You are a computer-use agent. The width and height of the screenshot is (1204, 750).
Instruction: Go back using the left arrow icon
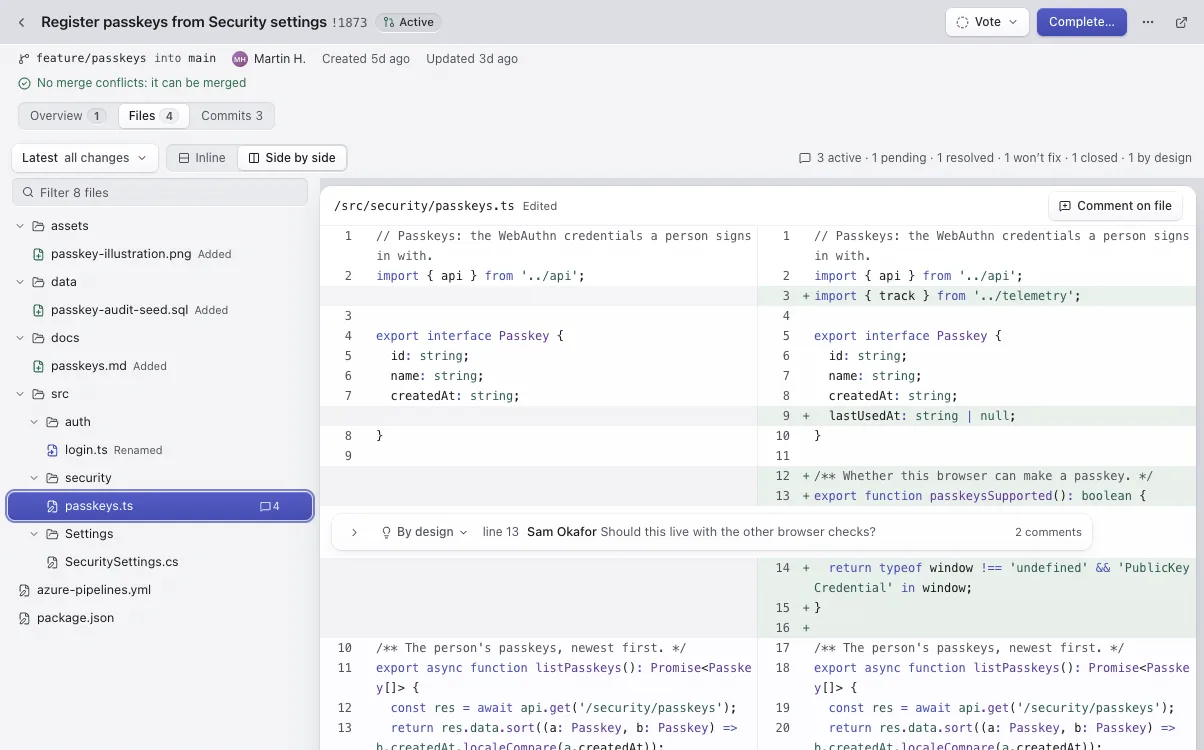click(x=22, y=22)
